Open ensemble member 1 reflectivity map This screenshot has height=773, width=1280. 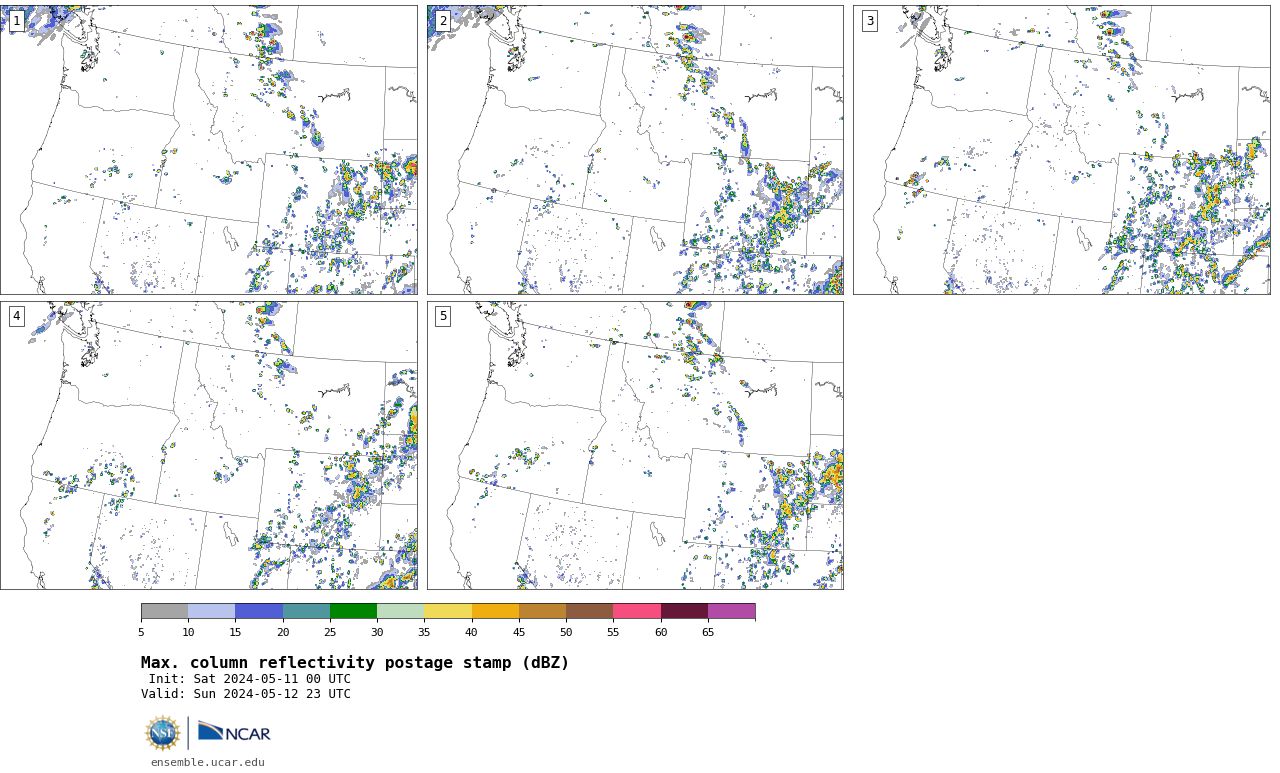click(x=208, y=150)
